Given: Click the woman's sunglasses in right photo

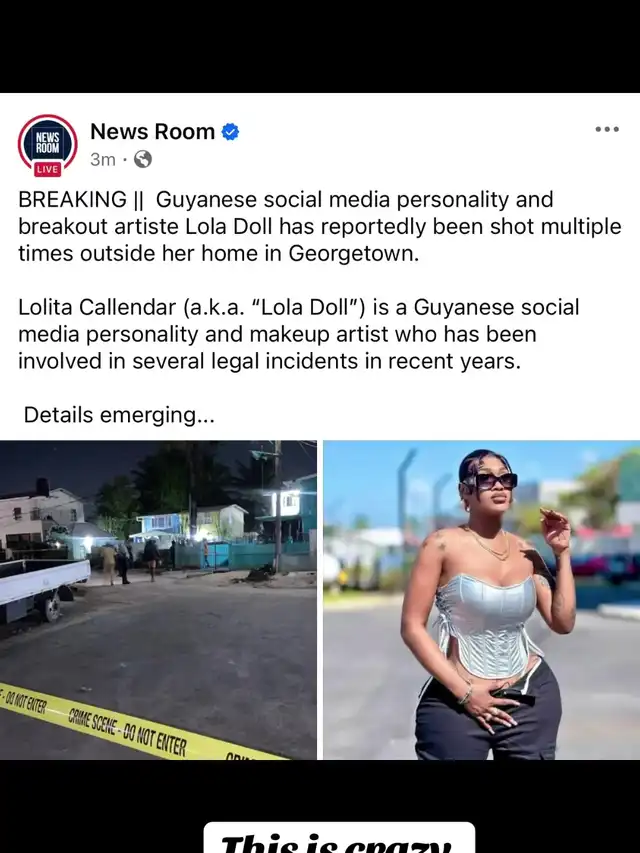Looking at the screenshot, I should 489,481.
